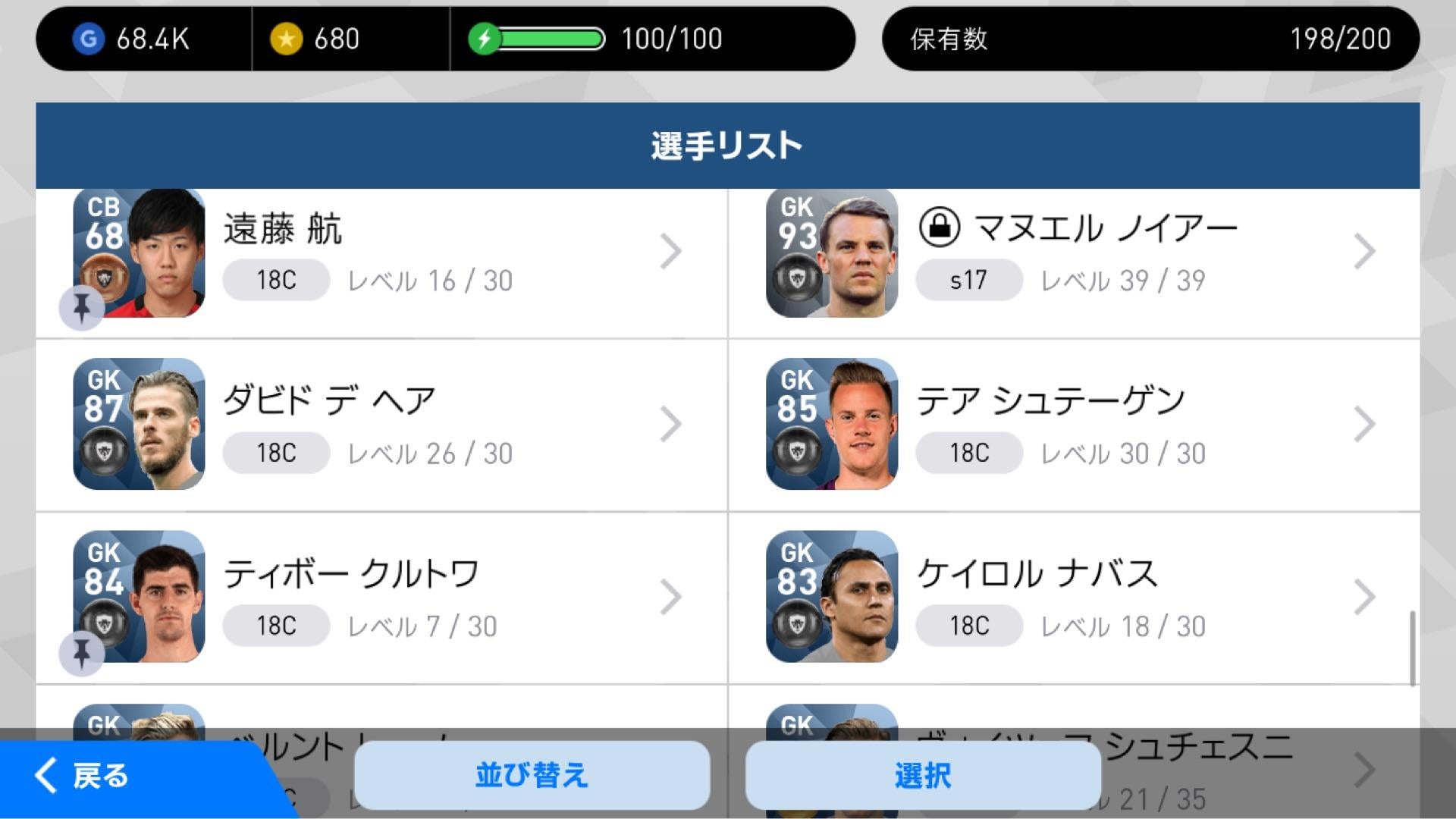Expand details arrow for マヌエル ノイアー

coord(1363,252)
